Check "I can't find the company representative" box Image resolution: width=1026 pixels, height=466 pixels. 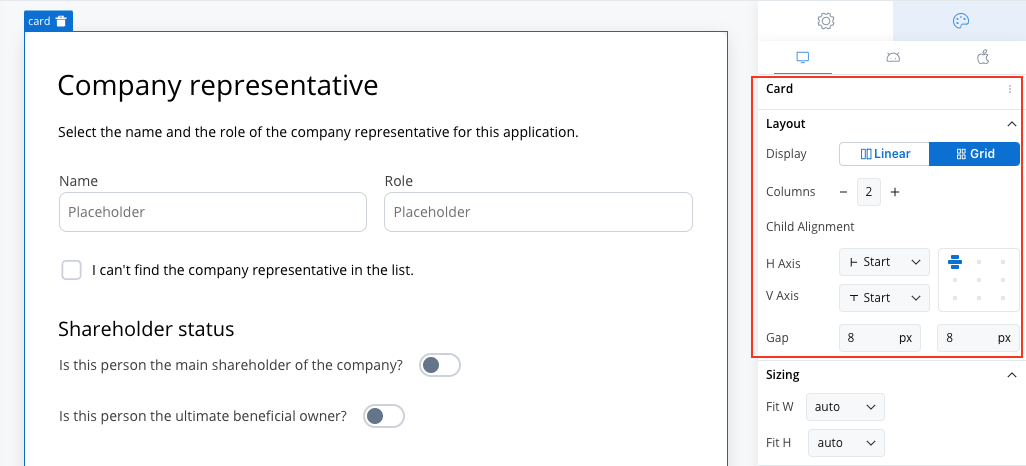(x=71, y=270)
